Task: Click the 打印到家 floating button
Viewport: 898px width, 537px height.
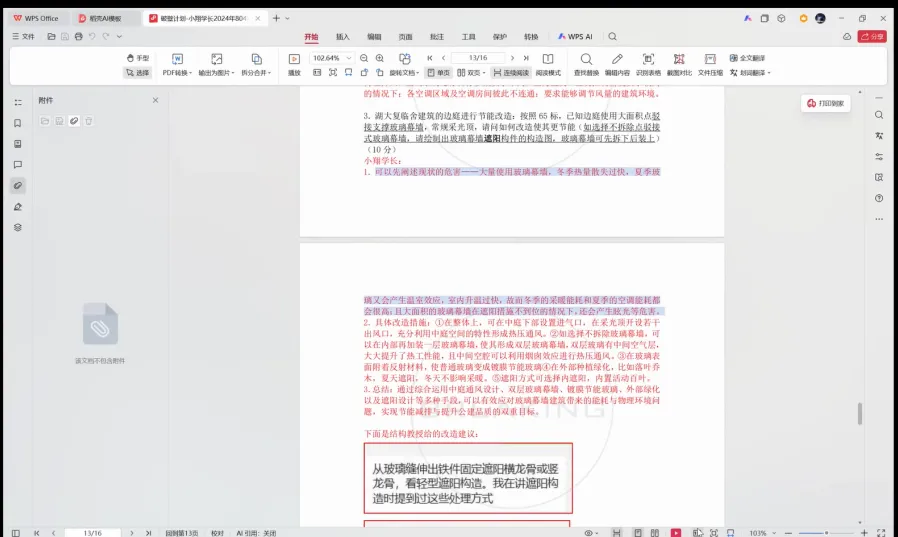Action: click(x=825, y=103)
